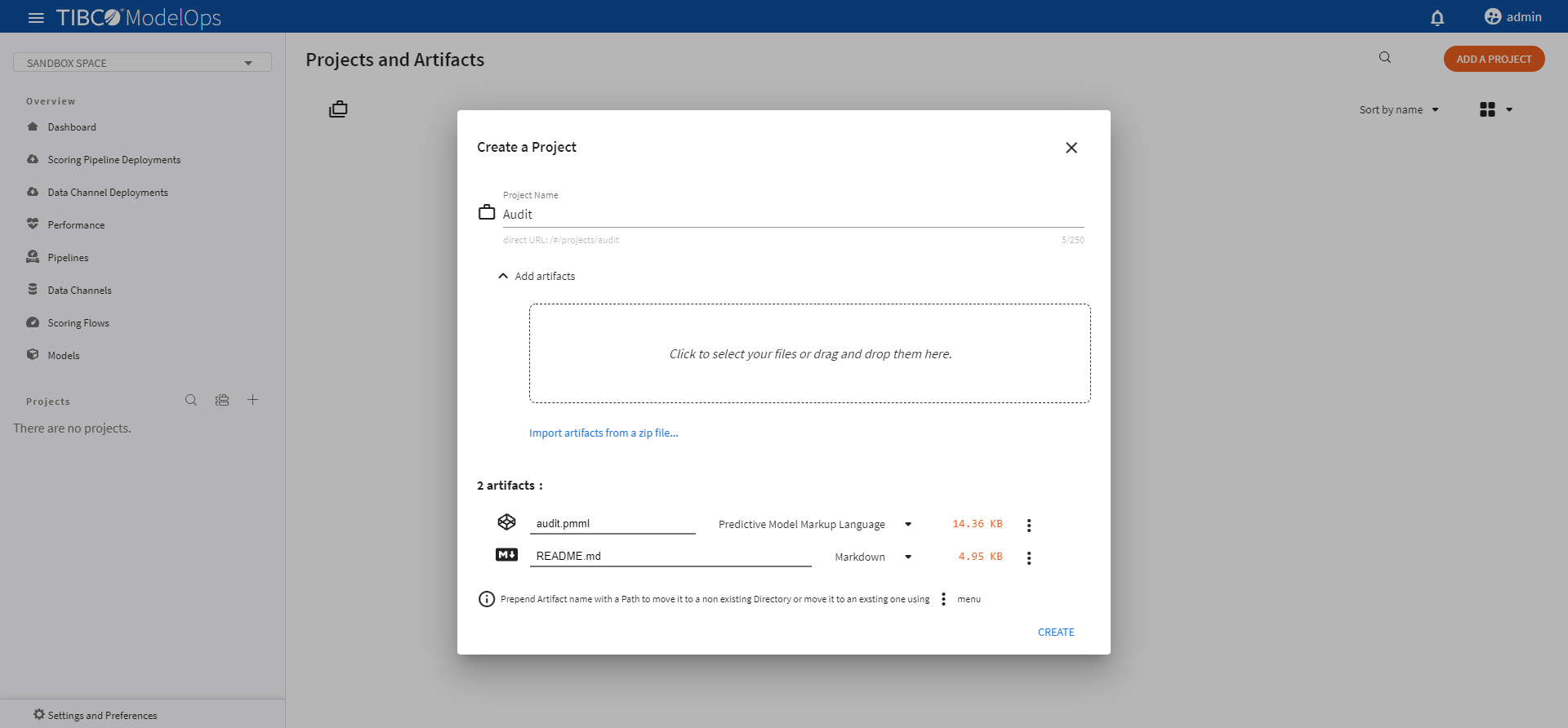Click Import artifacts from a zip file link
Screen dimensions: 1568x728
pyautogui.click(x=604, y=433)
